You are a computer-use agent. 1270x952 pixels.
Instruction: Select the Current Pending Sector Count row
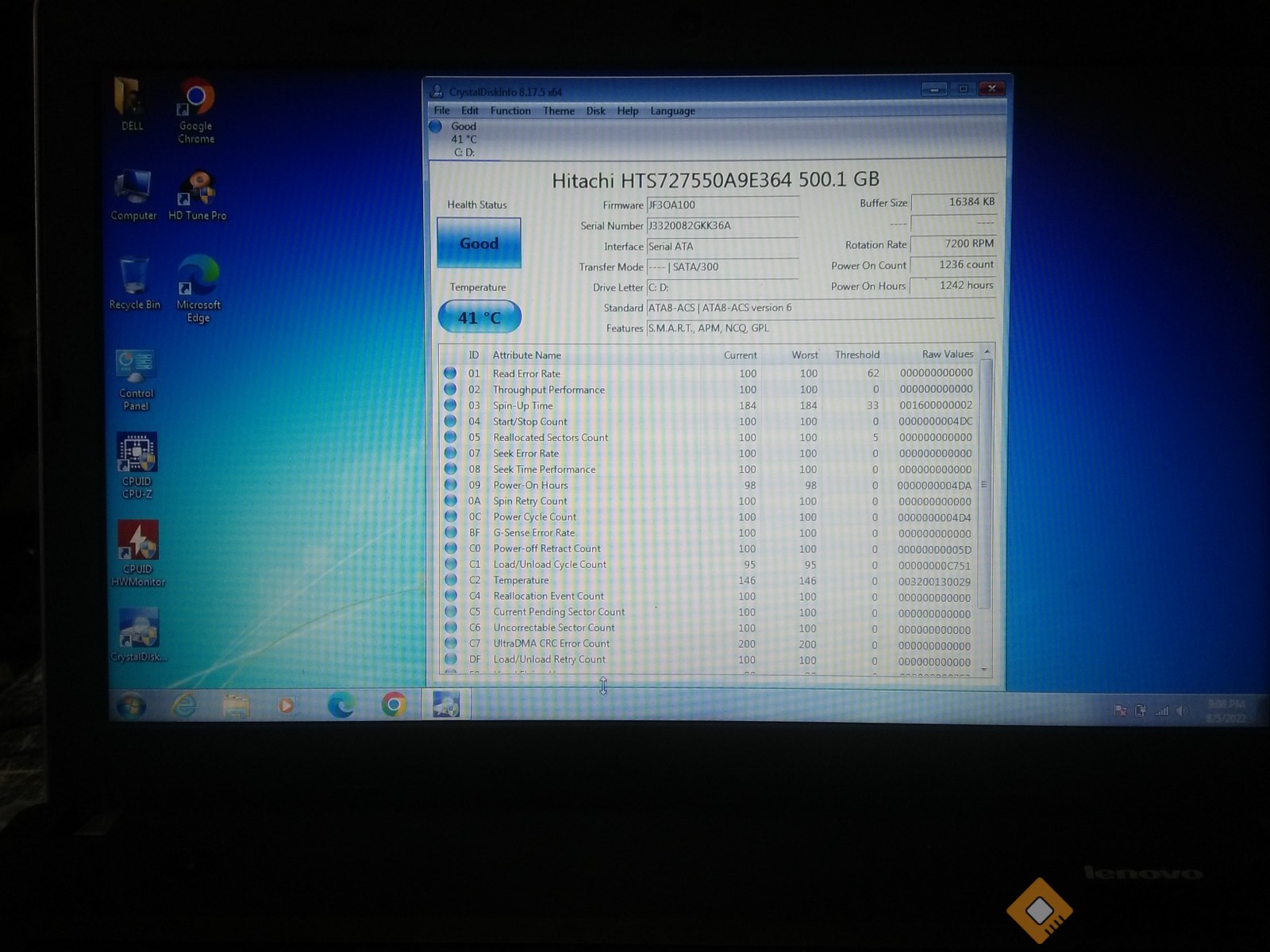pyautogui.click(x=708, y=612)
